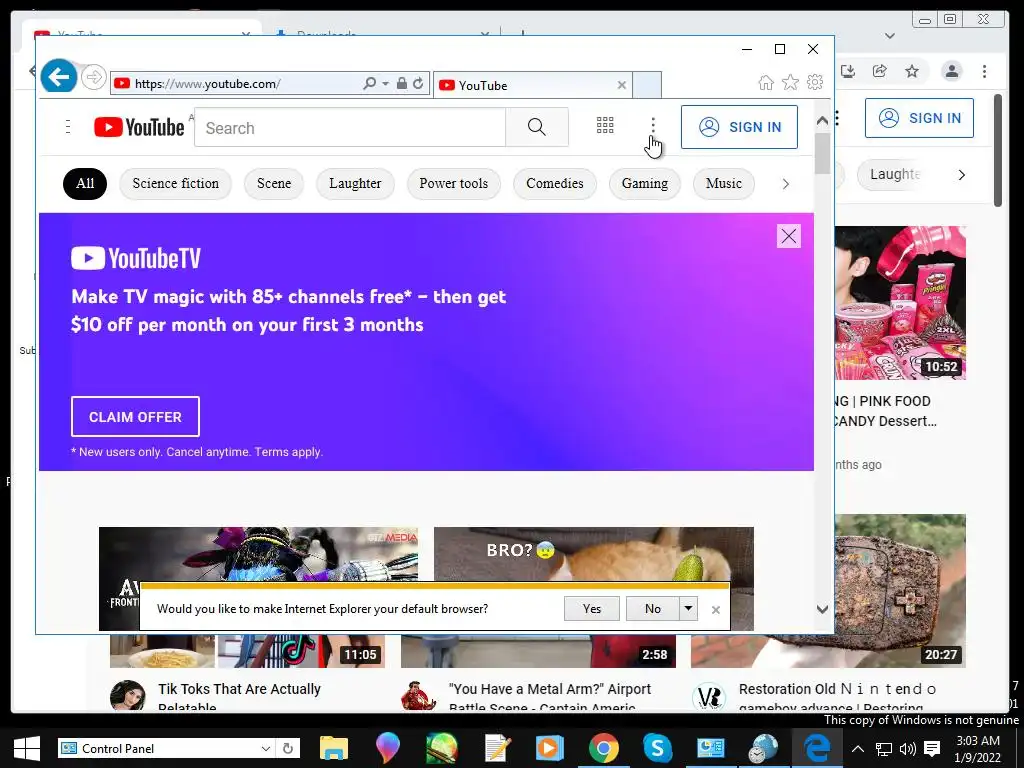Select the Laughter chip in Internet Explorer
This screenshot has width=1024, height=768.
(355, 184)
